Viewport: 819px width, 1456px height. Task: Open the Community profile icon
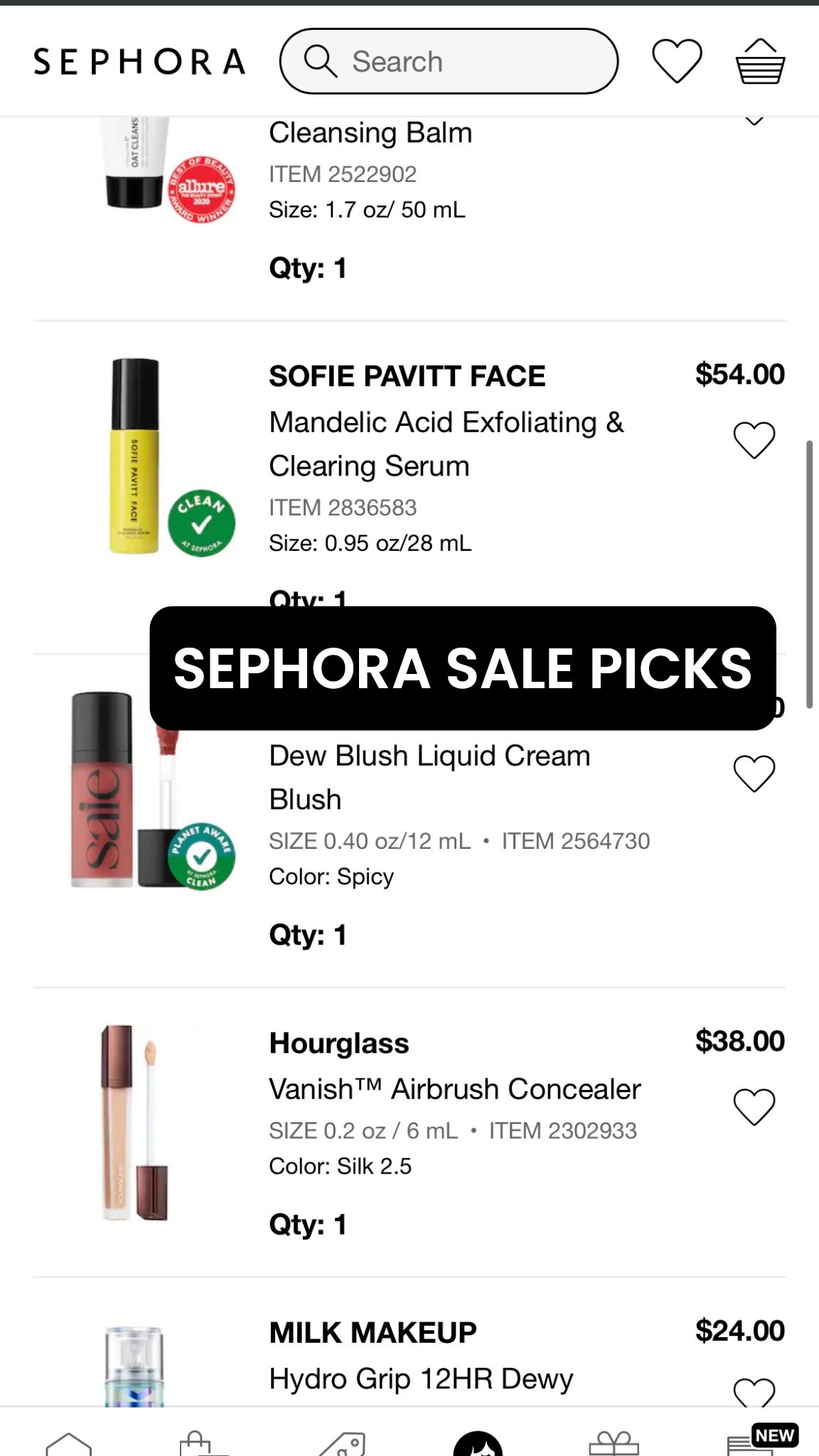tap(478, 1440)
